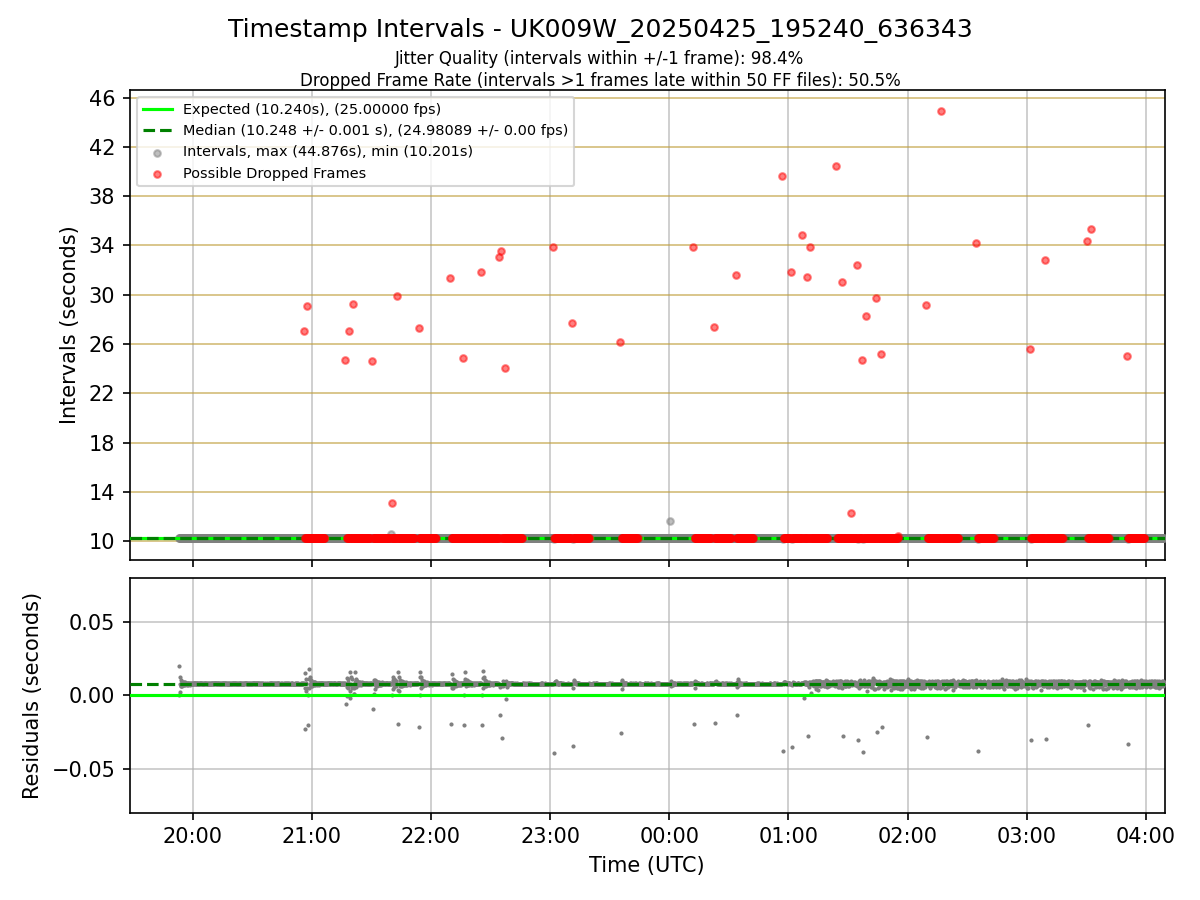Click the 'Intervals (seconds)' y-axis label

pos(69,325)
